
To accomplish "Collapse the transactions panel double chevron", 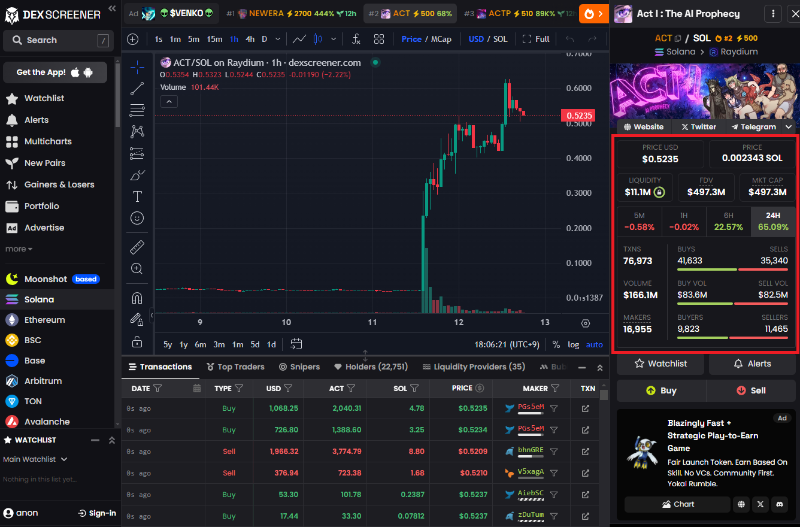I will click(x=600, y=368).
